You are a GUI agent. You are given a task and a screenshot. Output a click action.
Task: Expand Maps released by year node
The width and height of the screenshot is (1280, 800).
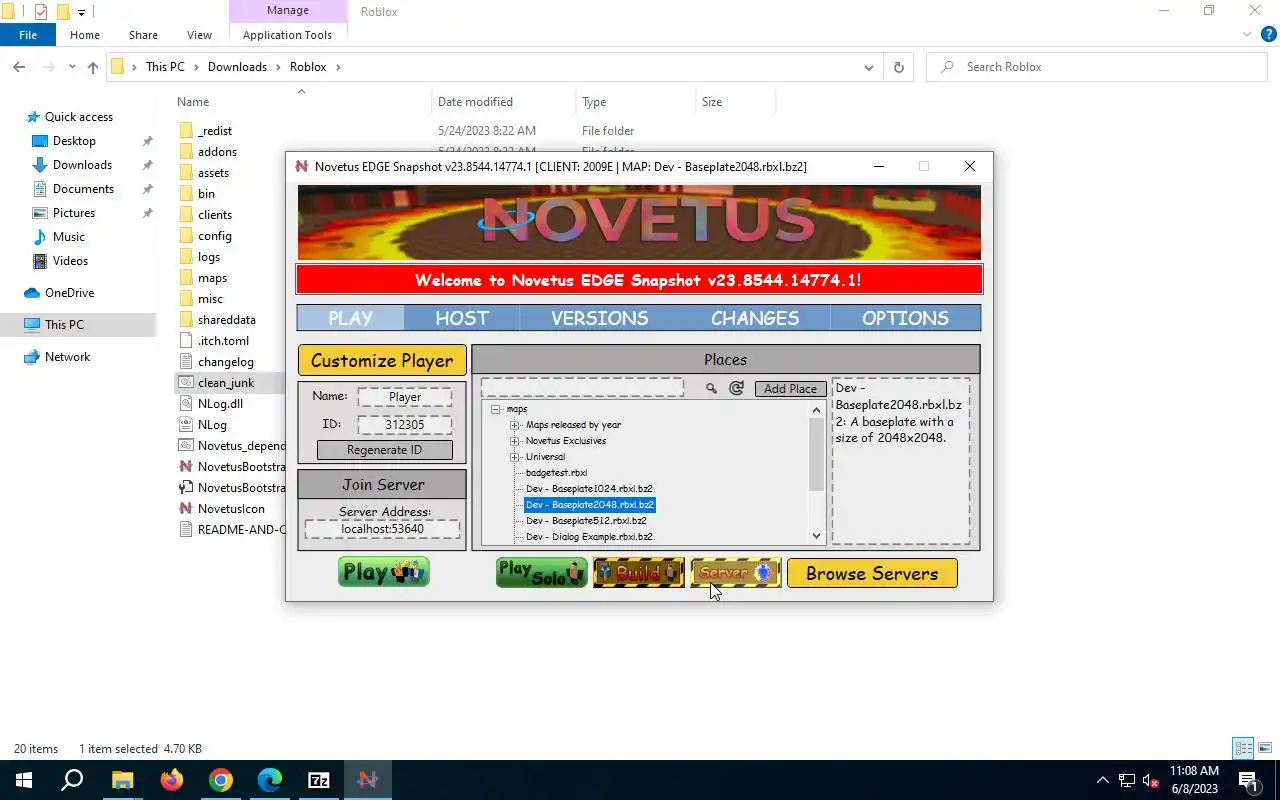coord(514,425)
